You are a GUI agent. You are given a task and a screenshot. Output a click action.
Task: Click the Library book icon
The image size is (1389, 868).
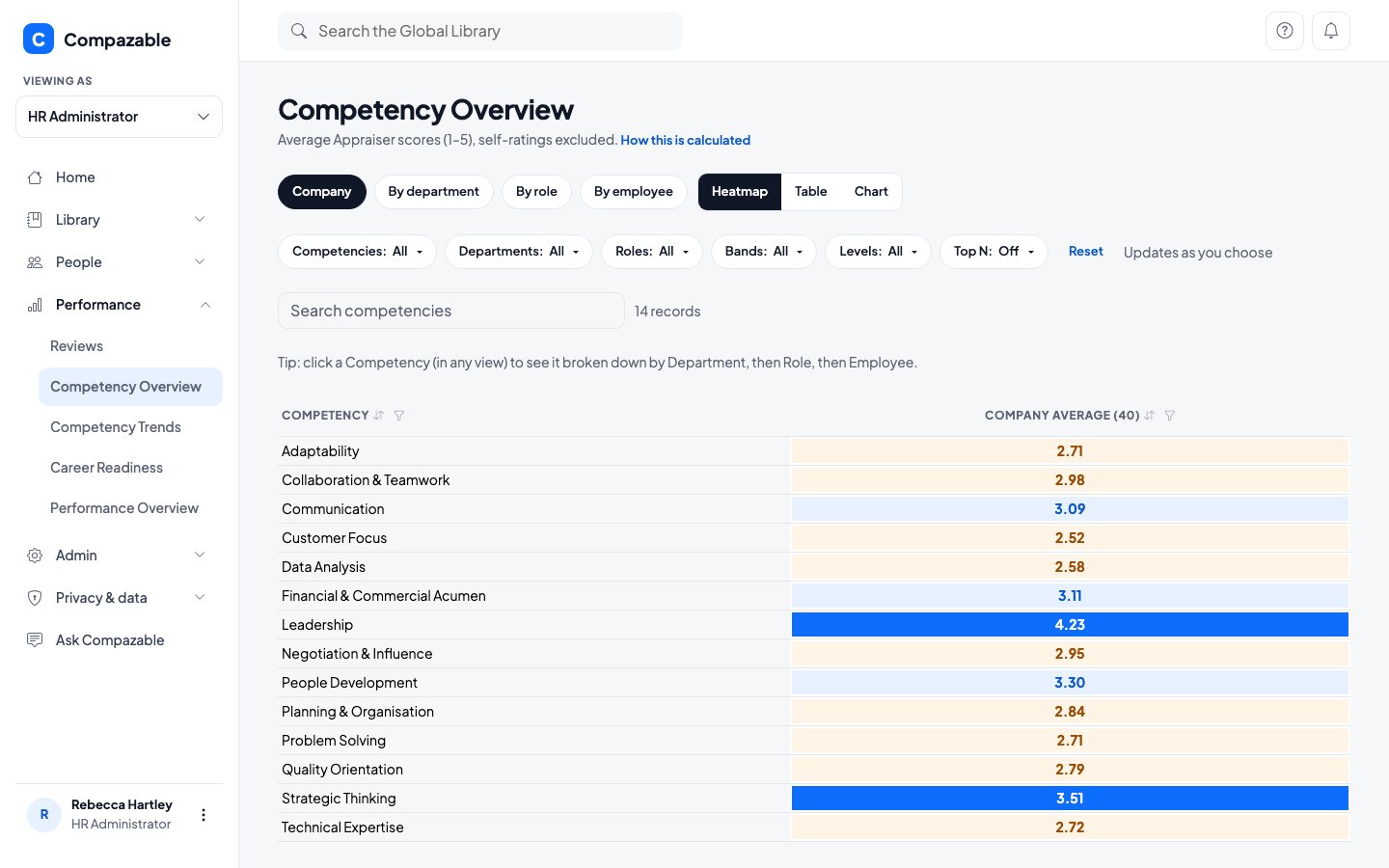35,220
